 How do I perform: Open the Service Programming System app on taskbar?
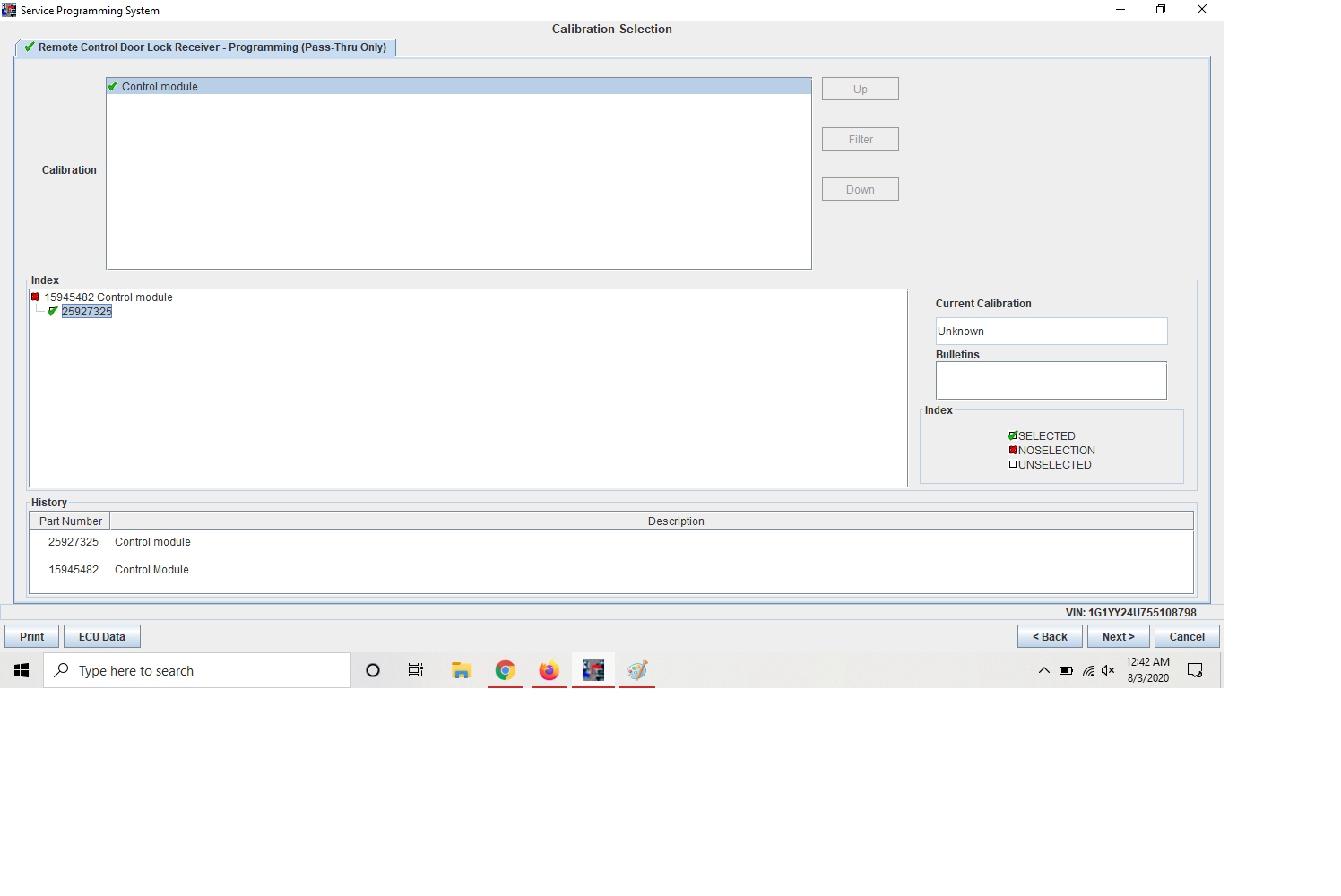[593, 670]
